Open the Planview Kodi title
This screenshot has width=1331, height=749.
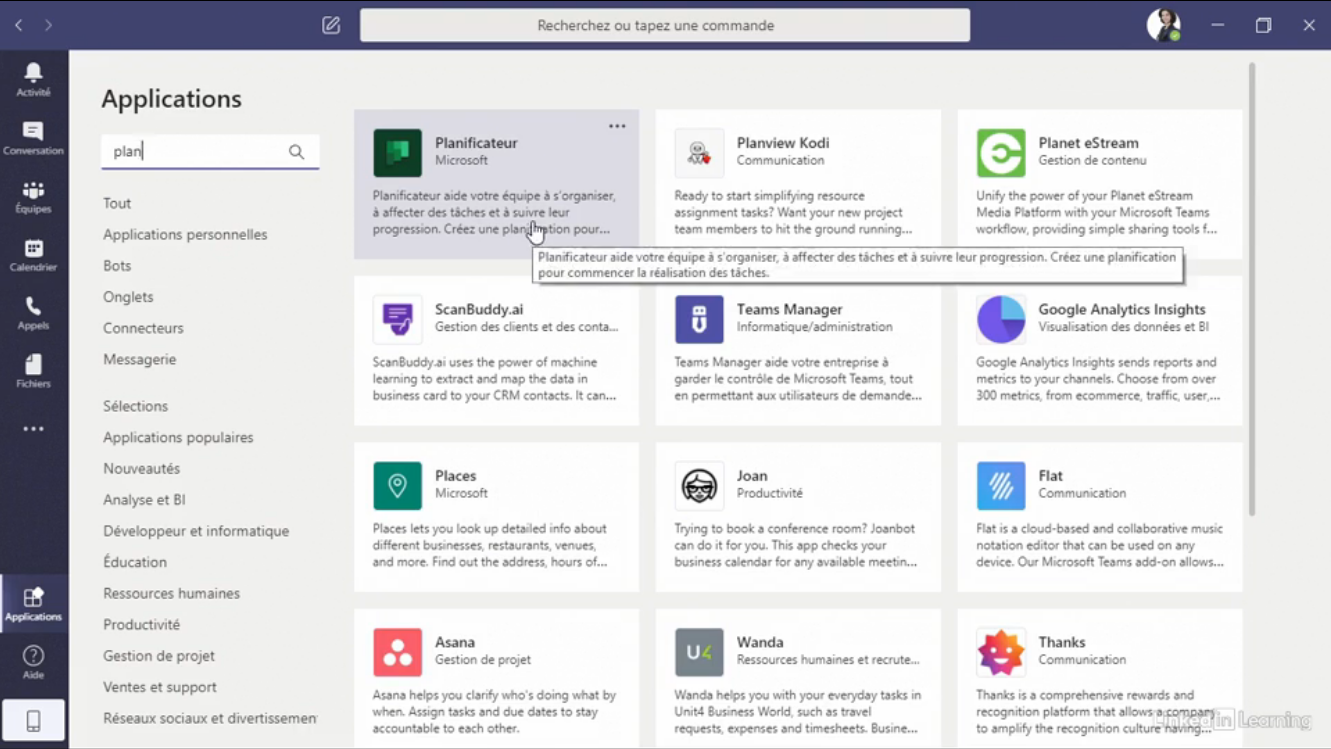pos(783,143)
